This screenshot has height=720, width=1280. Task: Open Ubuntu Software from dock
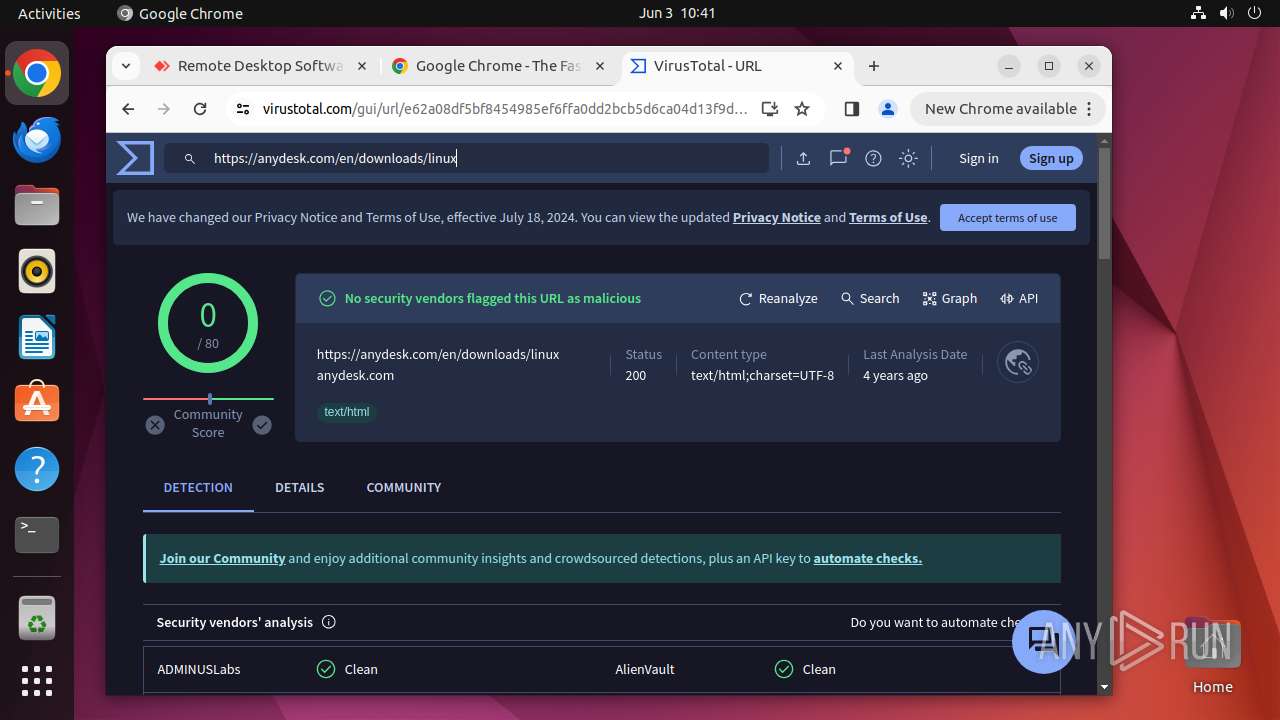tap(37, 403)
